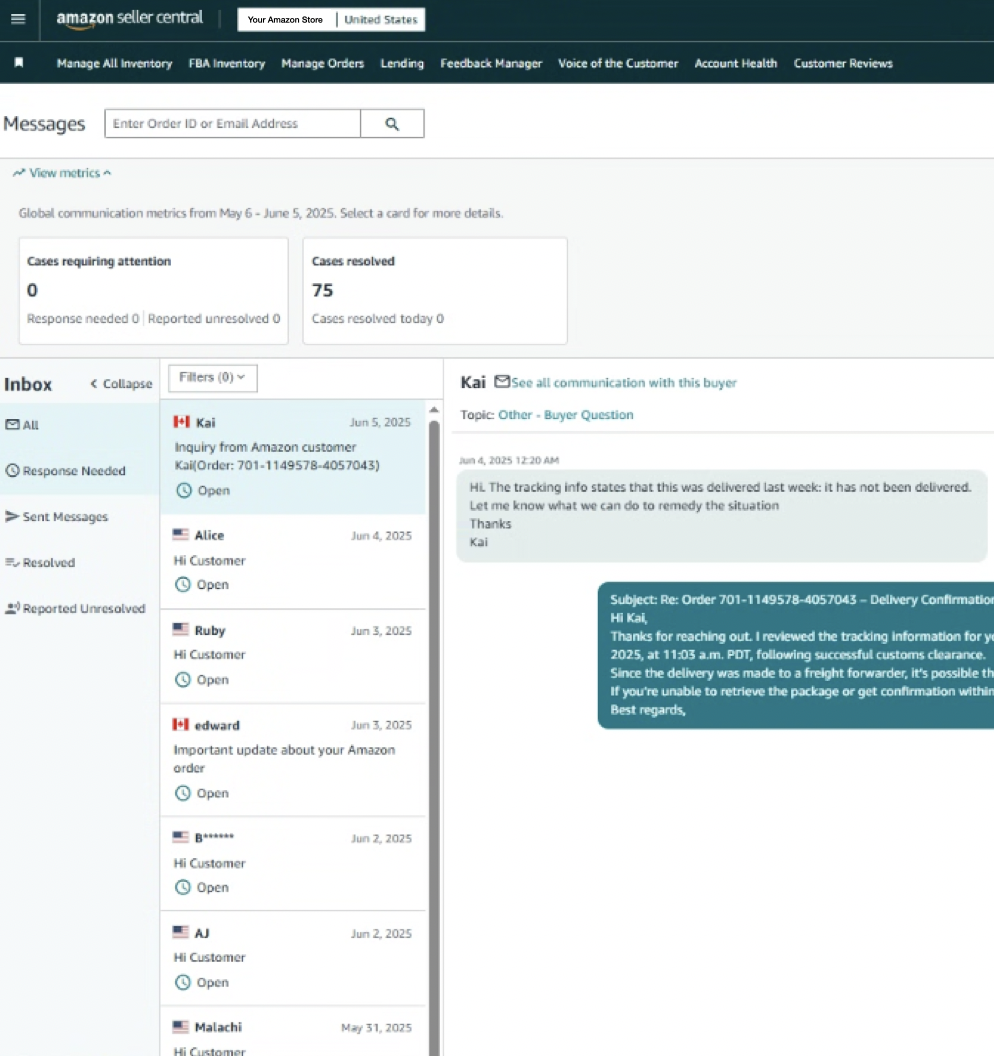The image size is (994, 1056).
Task: Show Reported Unresolved folder
Action: point(79,608)
